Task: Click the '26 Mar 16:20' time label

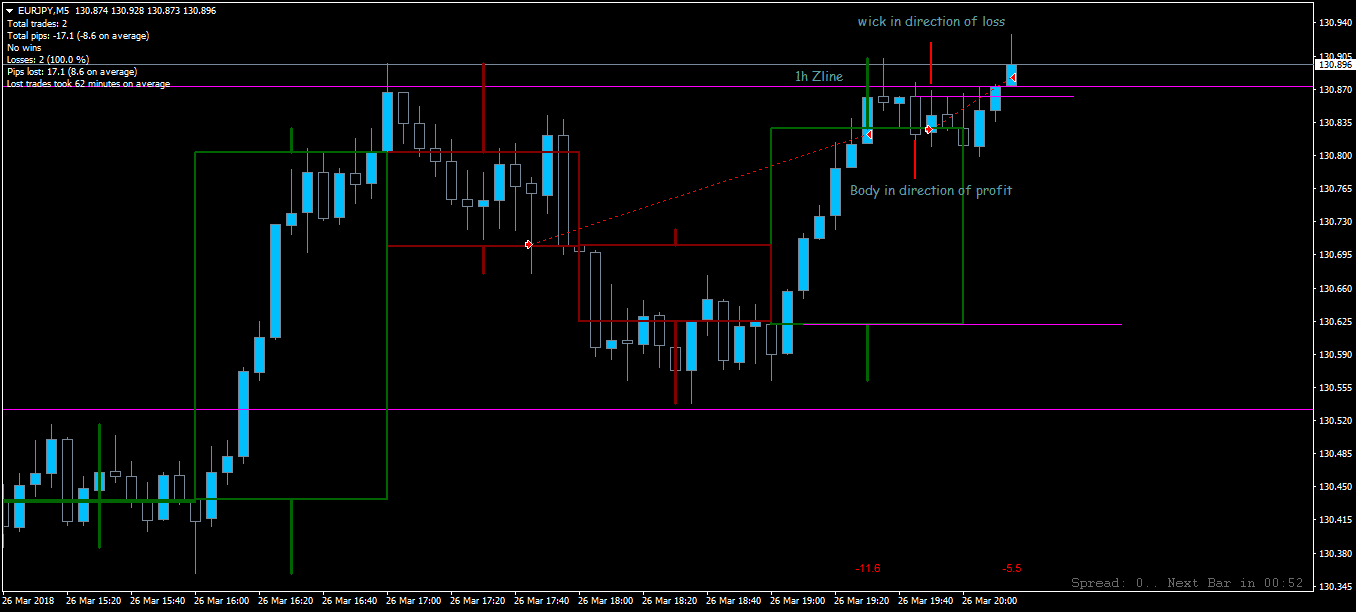Action: coord(285,602)
